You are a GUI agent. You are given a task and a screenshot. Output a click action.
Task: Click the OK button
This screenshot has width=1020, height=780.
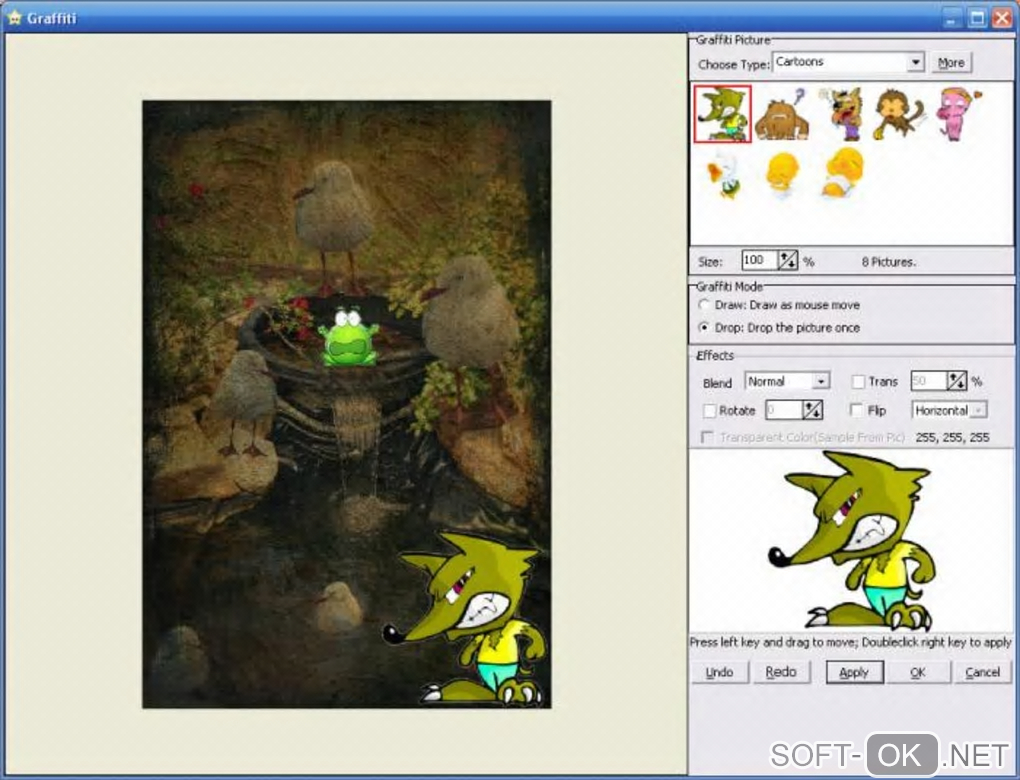click(x=917, y=672)
